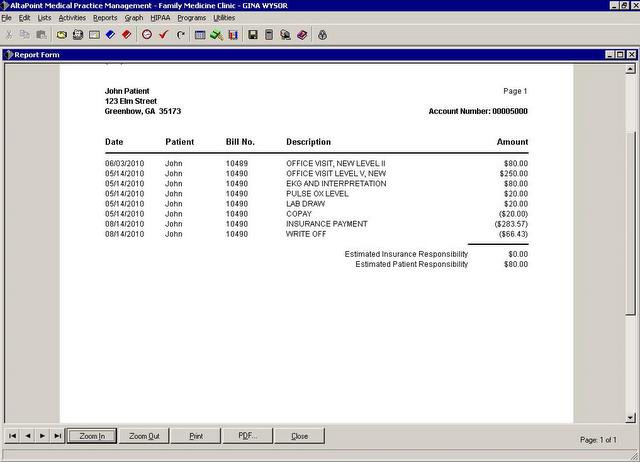Go to the last report page
This screenshot has height=462, width=640.
(x=58, y=436)
